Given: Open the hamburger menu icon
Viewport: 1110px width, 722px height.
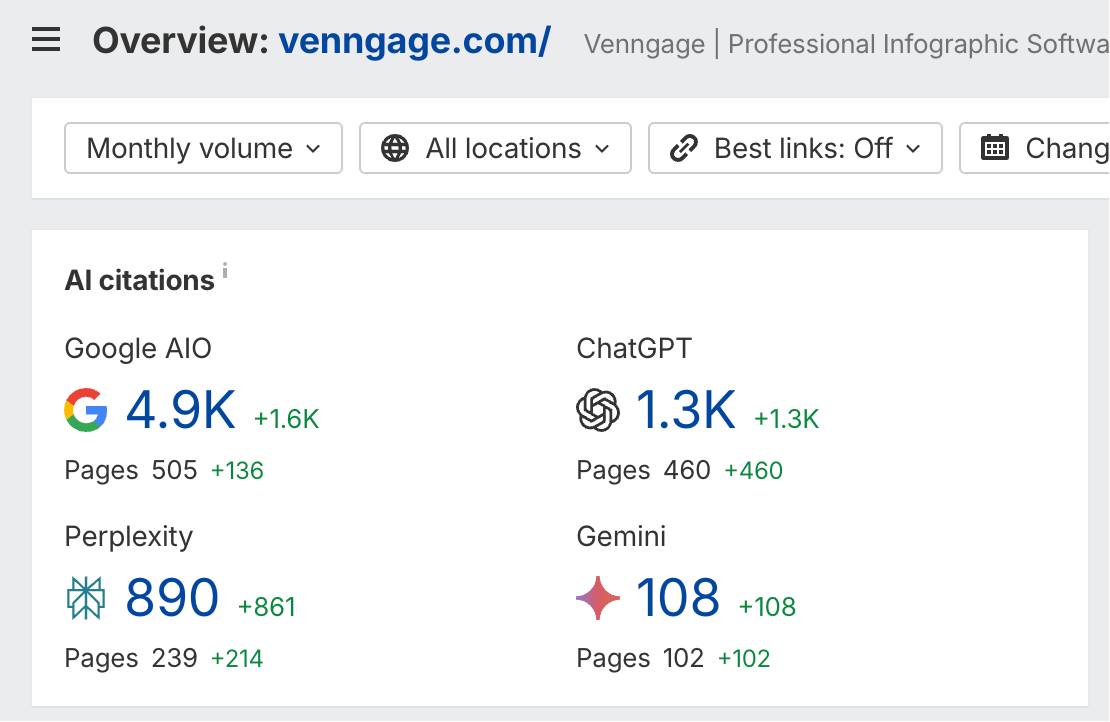Looking at the screenshot, I should [x=46, y=40].
